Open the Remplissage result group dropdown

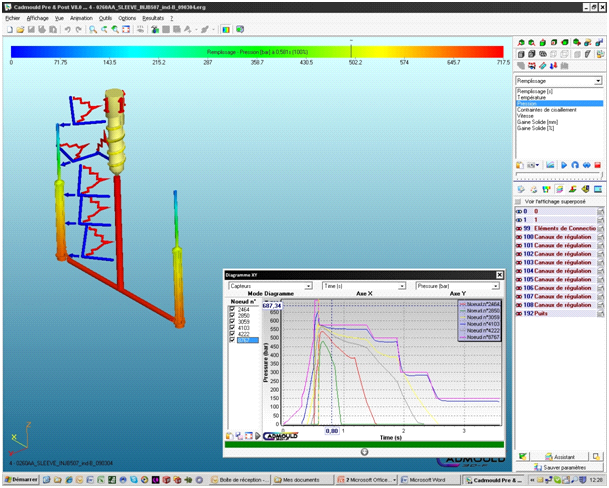coord(598,81)
